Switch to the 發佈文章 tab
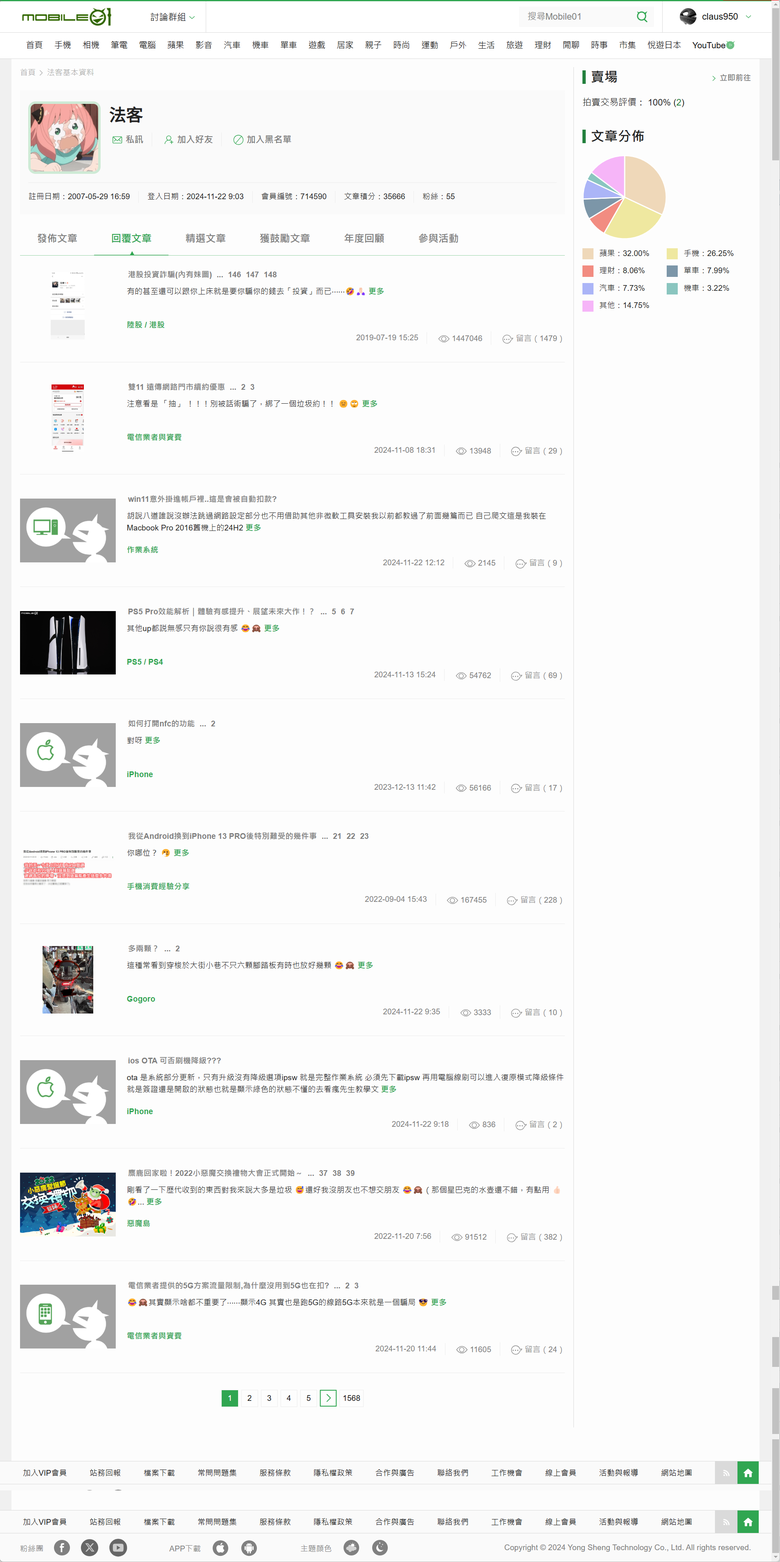 point(57,239)
